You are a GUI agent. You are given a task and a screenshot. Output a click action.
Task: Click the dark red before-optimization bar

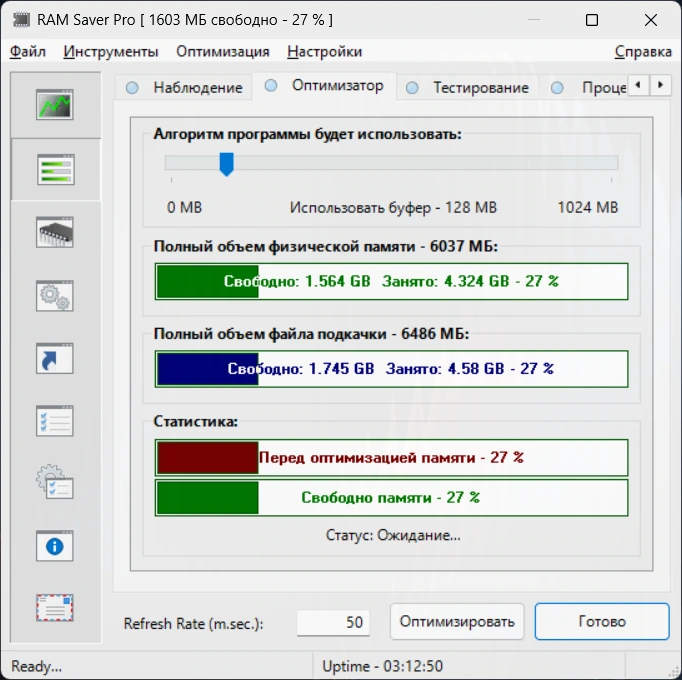(391, 458)
